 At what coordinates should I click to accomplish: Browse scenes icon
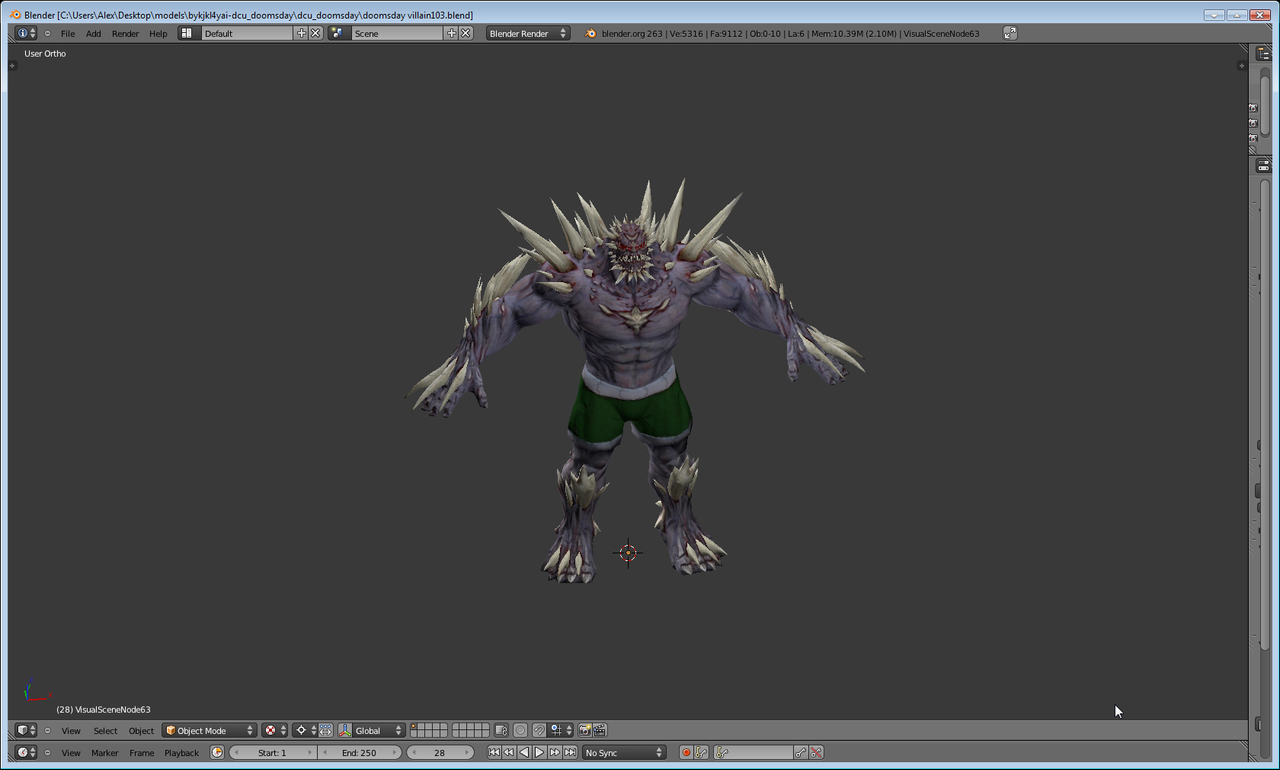click(x=337, y=33)
